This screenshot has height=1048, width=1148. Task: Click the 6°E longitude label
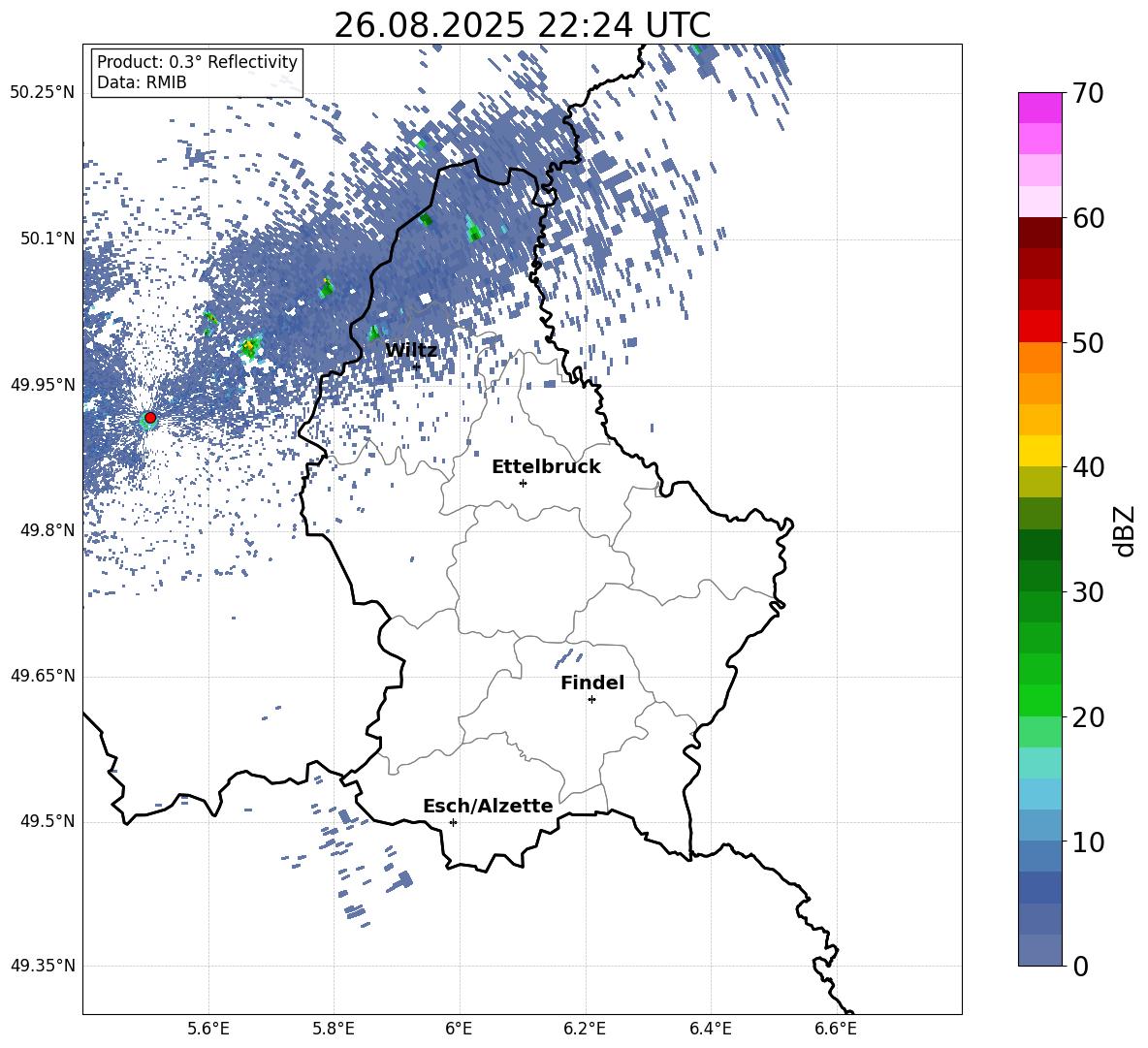[459, 1029]
